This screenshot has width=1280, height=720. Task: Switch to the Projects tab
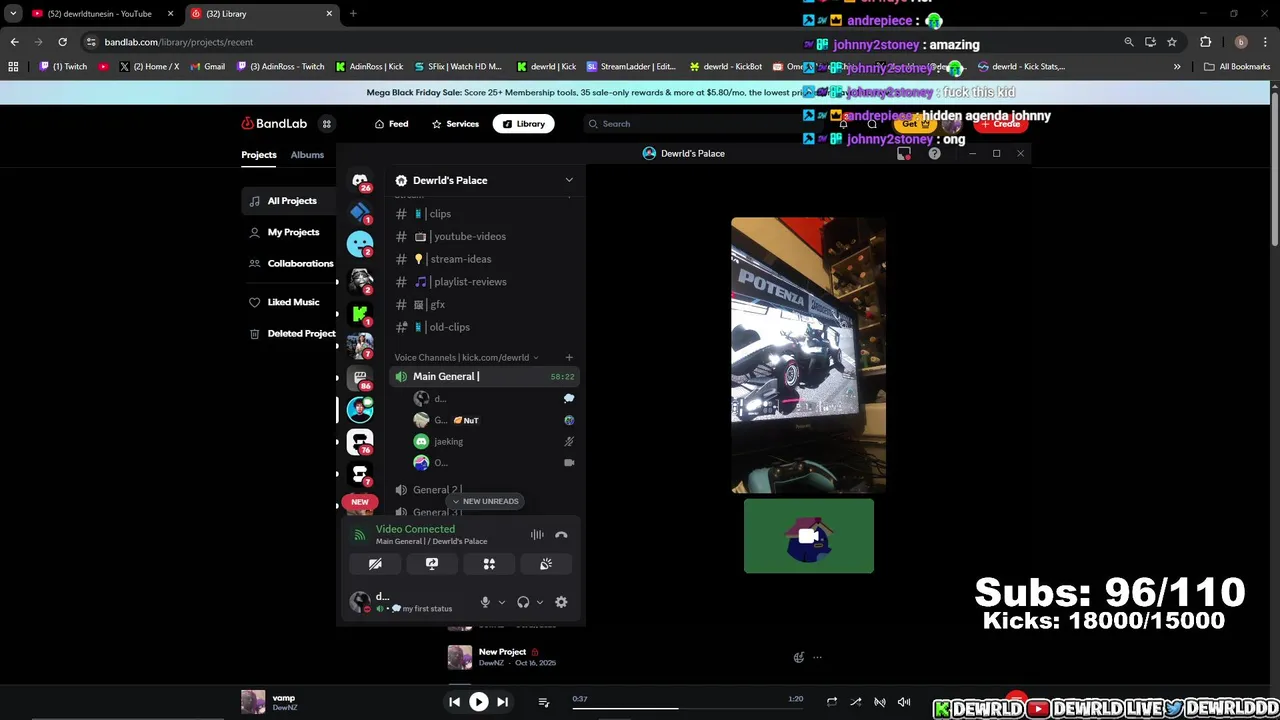[258, 155]
